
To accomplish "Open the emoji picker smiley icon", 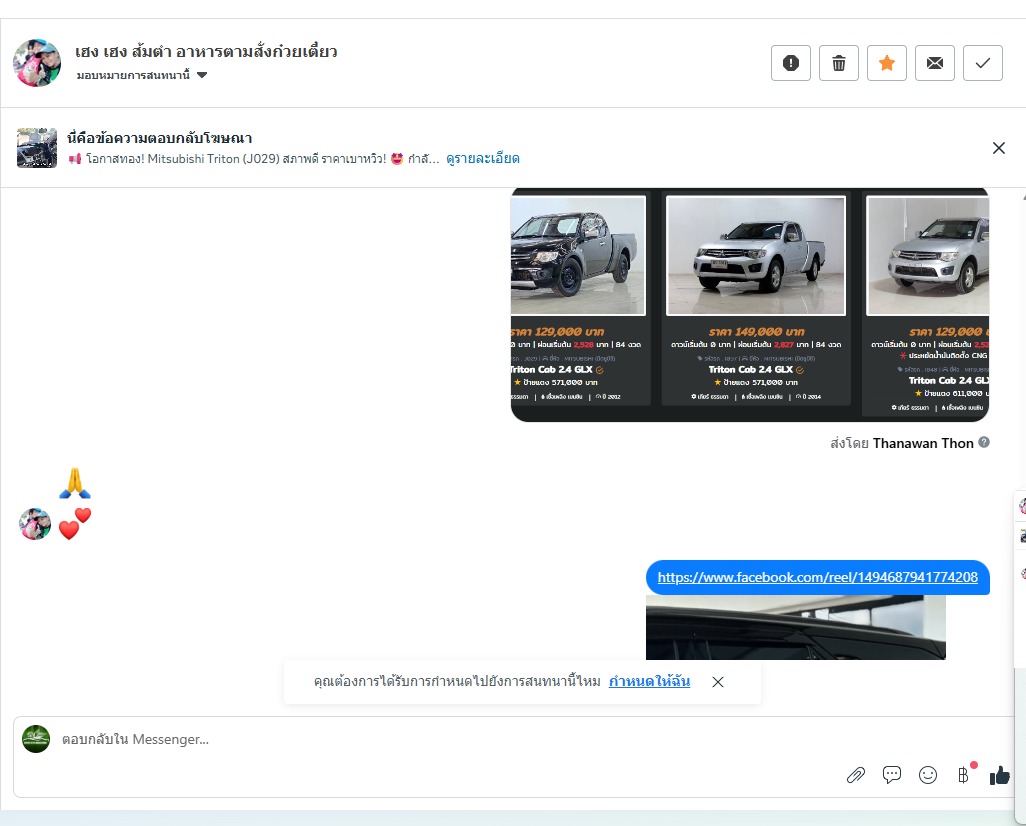I will click(x=928, y=775).
